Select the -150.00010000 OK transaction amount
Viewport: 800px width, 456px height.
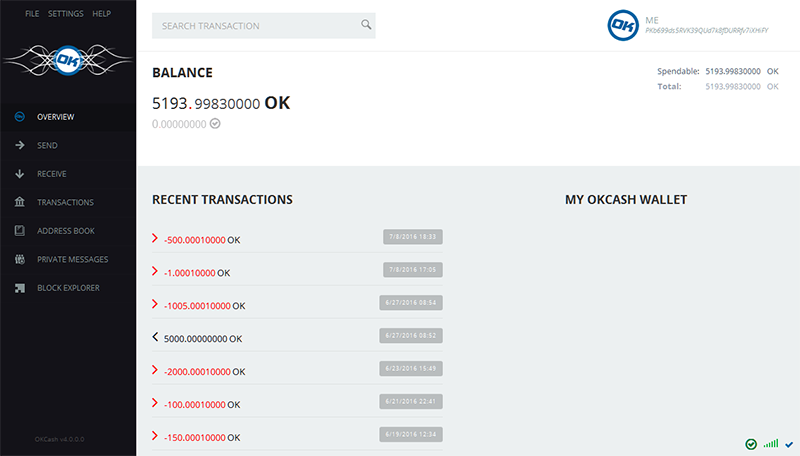tap(202, 438)
